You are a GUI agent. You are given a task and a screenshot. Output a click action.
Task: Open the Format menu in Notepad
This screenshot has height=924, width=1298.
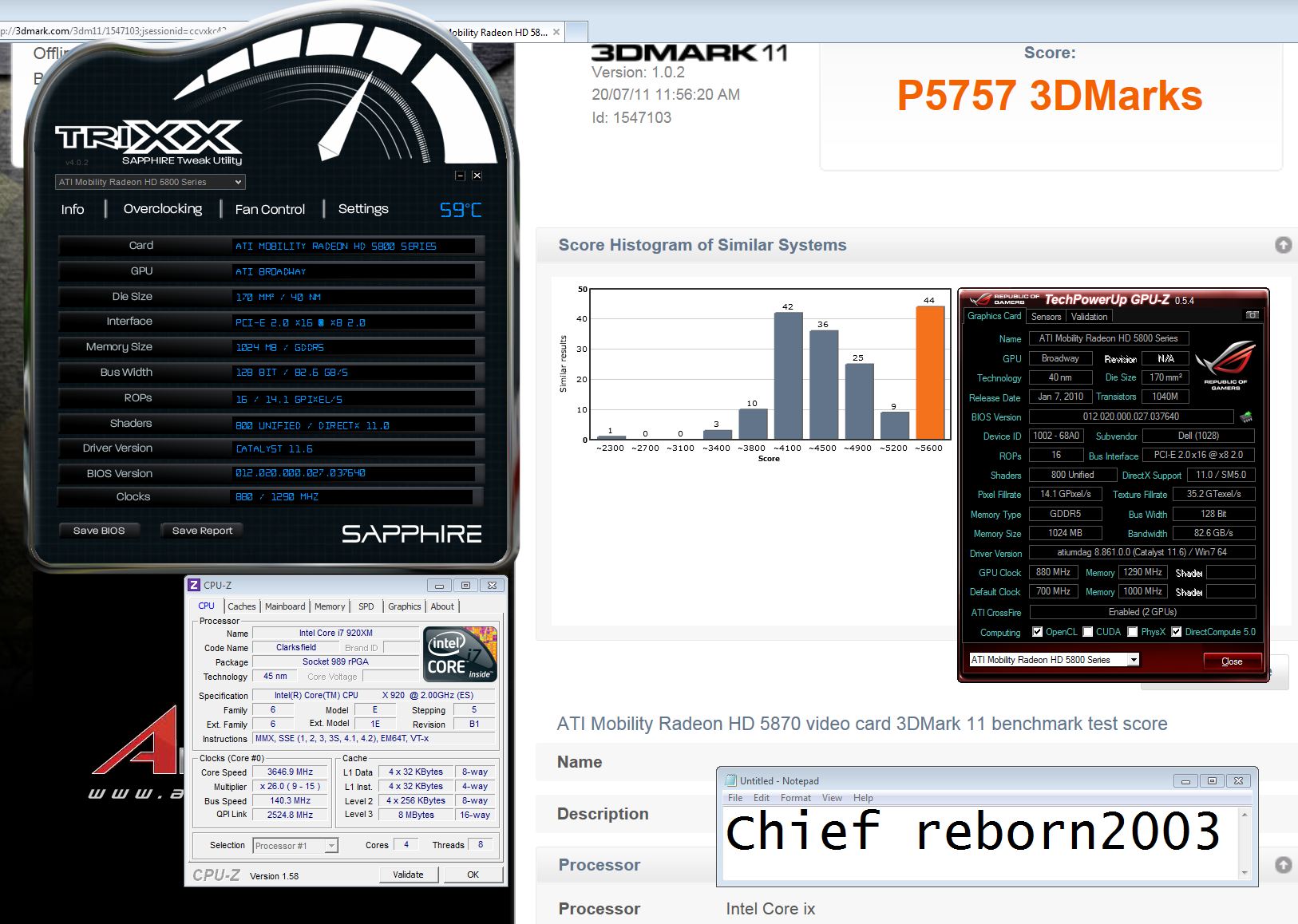(x=795, y=798)
